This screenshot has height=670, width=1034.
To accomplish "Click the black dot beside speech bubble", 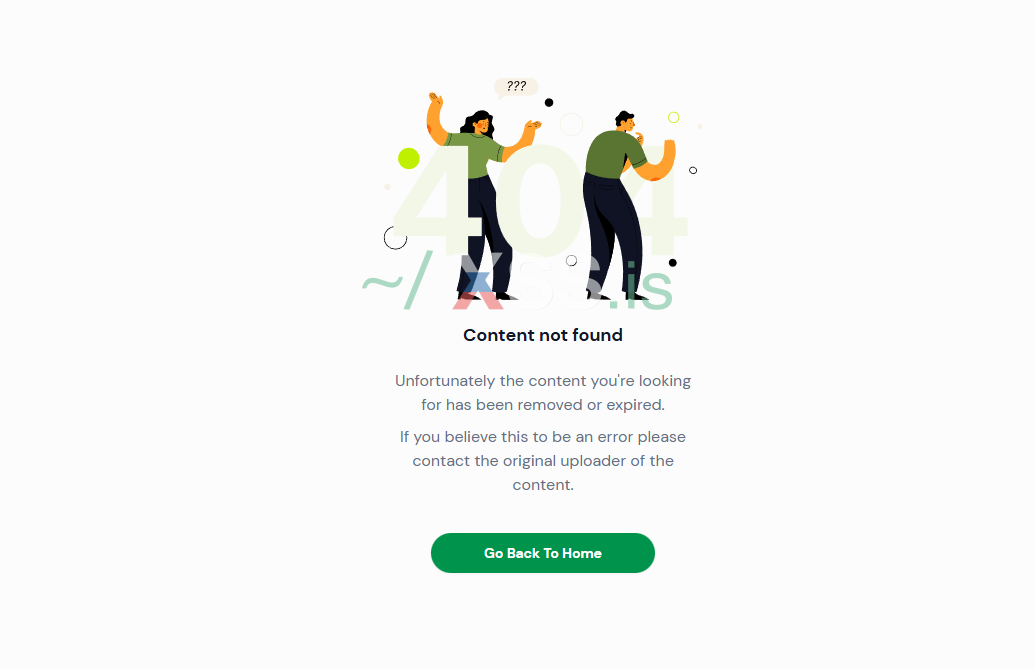I will tap(549, 102).
